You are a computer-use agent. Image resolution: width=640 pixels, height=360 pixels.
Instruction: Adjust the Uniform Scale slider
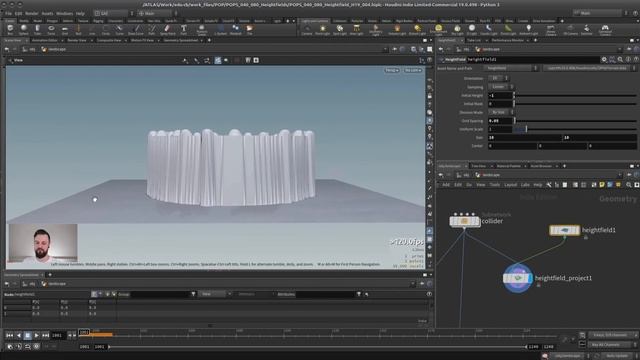tap(575, 129)
